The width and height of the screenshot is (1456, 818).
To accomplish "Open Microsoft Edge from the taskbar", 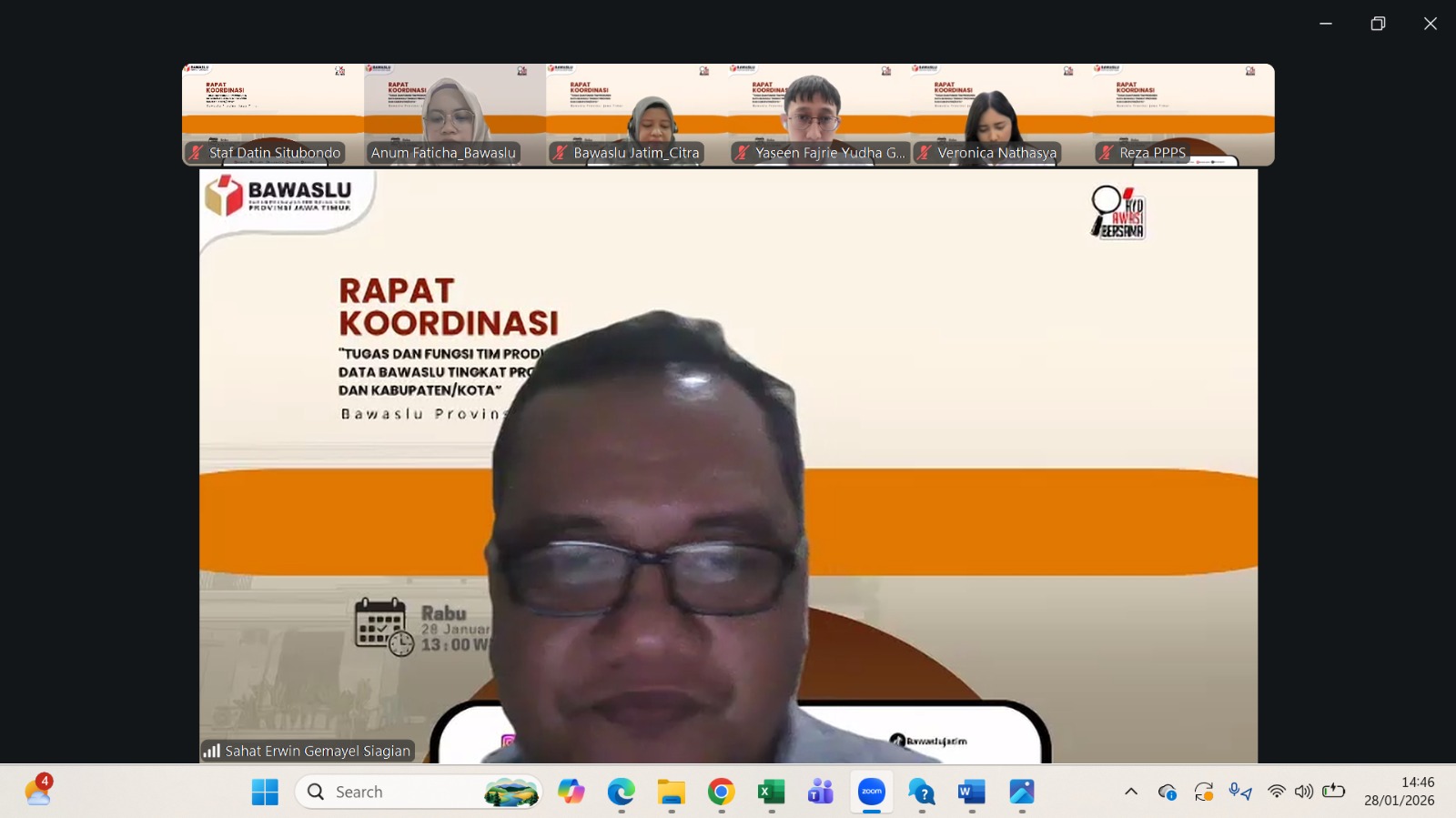I will click(x=622, y=793).
